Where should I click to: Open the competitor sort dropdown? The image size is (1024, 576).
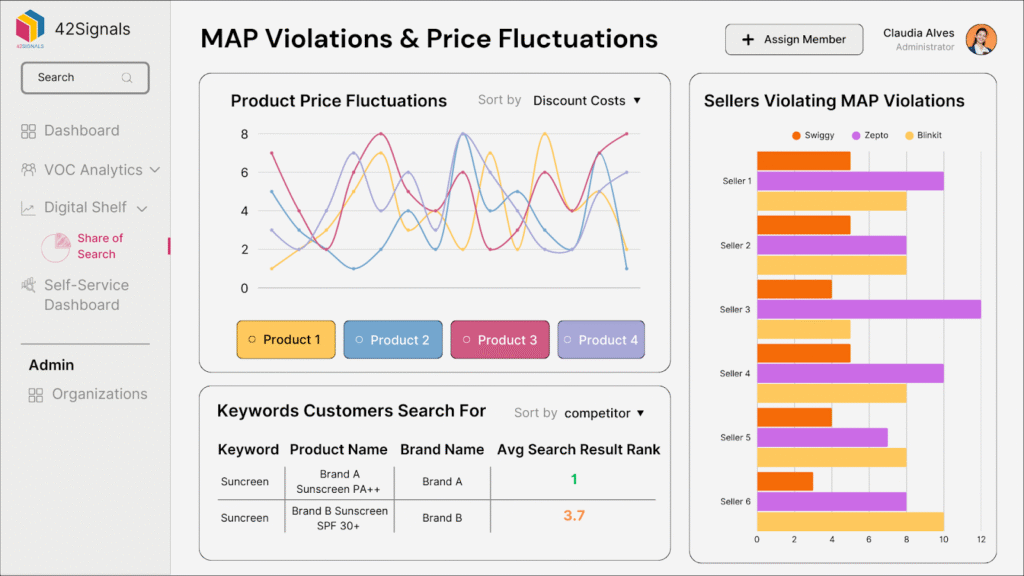[x=600, y=412]
